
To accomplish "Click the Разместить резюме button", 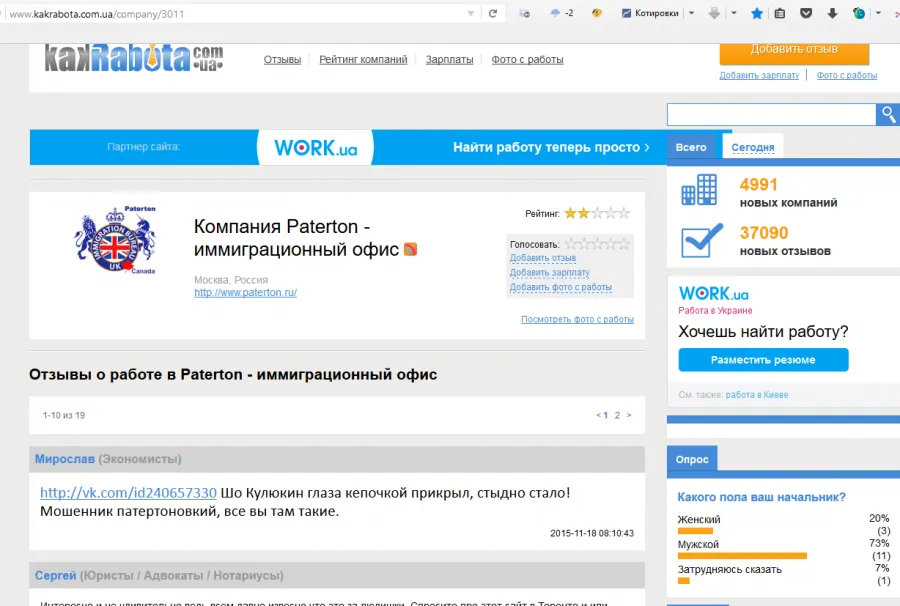I will pos(763,360).
